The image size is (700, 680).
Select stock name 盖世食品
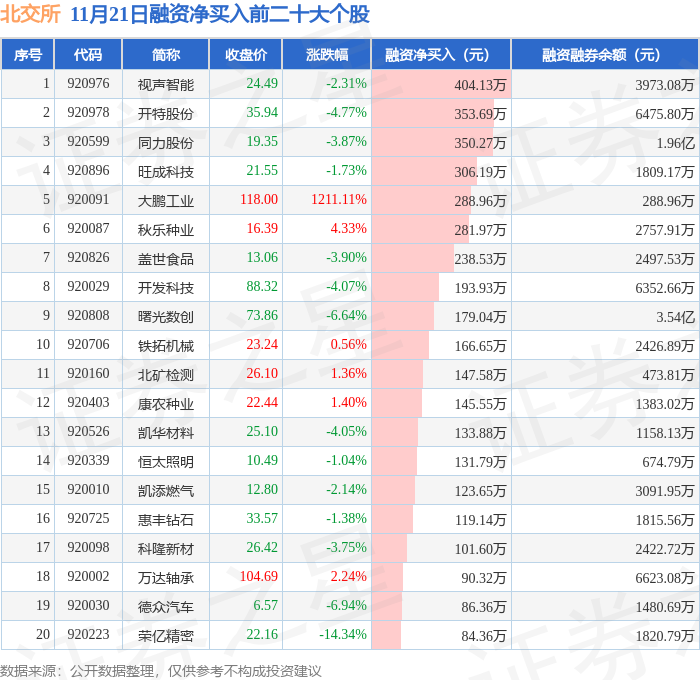tap(166, 259)
